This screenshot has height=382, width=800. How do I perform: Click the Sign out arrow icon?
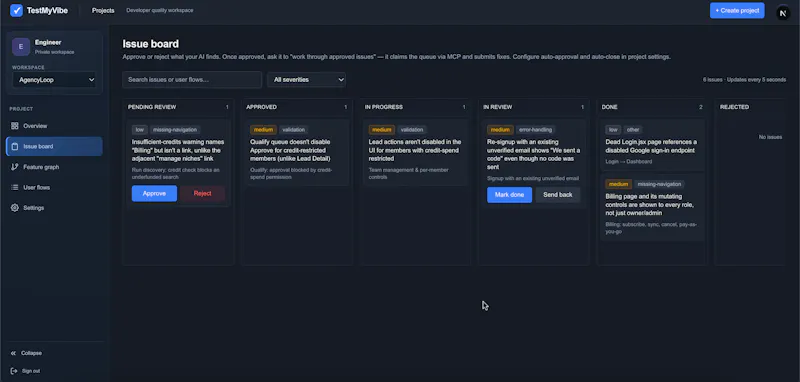point(14,371)
